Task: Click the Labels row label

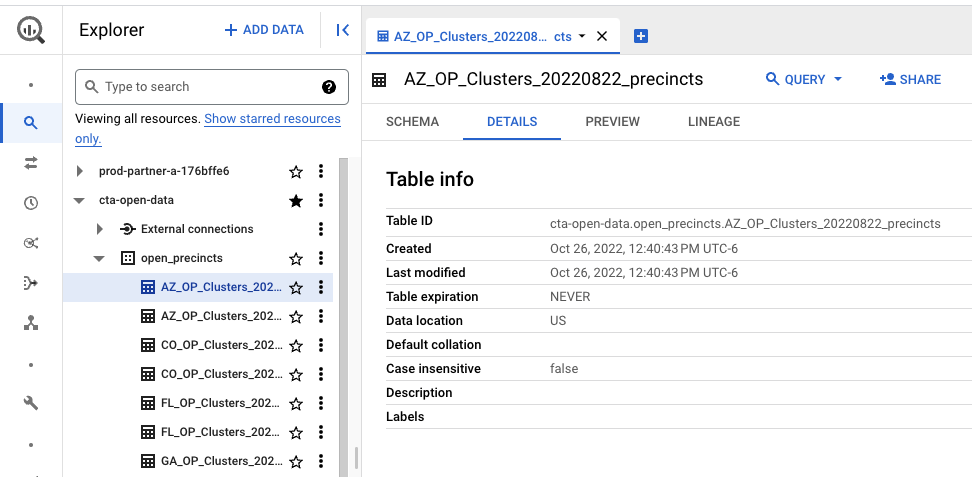Action: pyautogui.click(x=405, y=417)
